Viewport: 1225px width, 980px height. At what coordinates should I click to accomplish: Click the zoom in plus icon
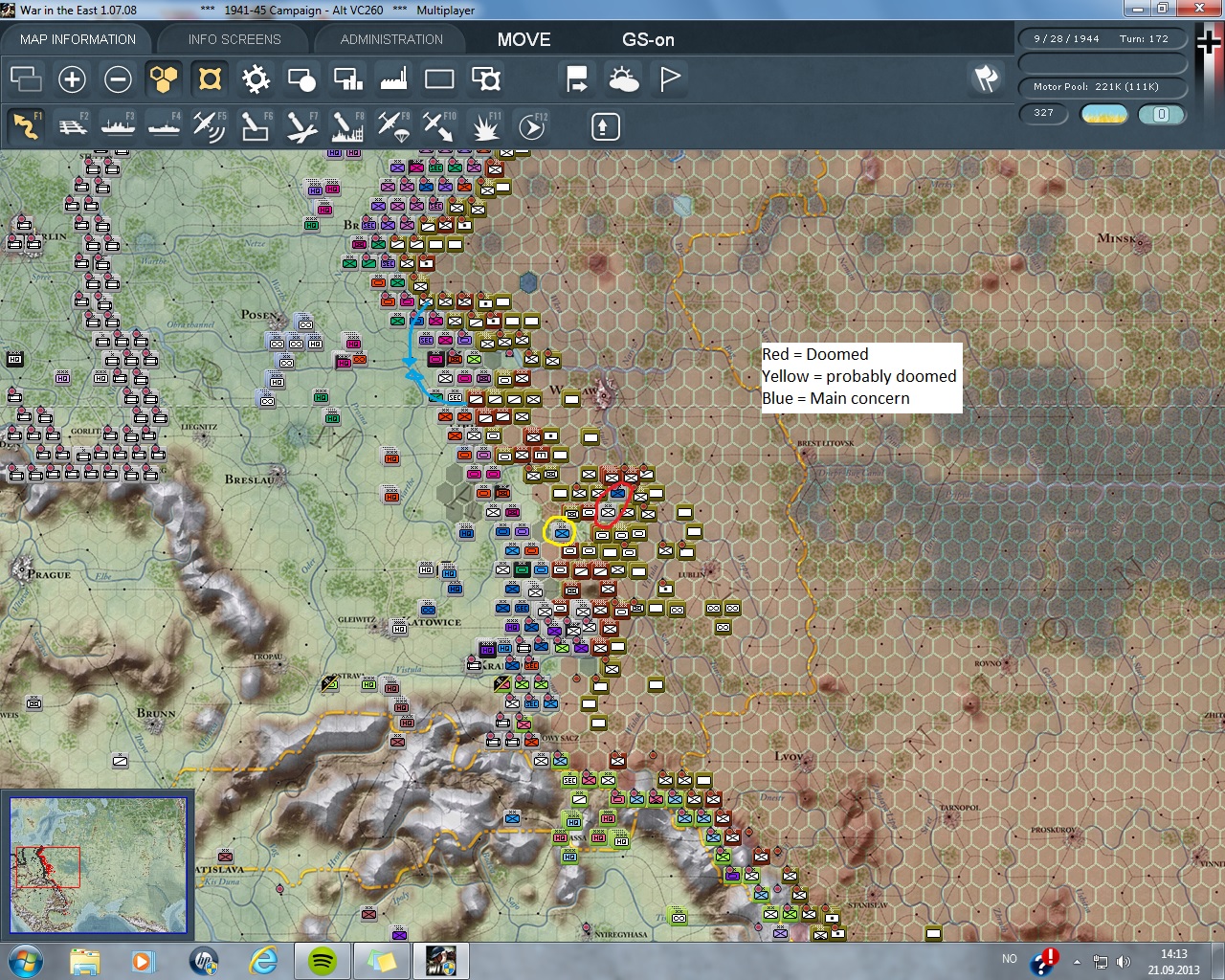(x=72, y=79)
